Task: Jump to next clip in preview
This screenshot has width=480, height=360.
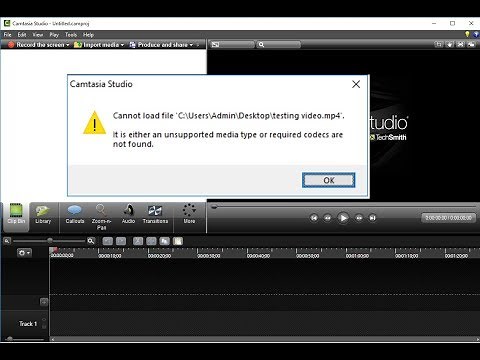Action: 372,218
